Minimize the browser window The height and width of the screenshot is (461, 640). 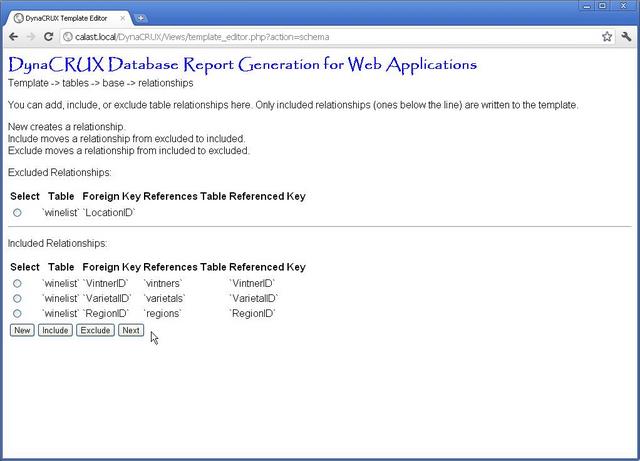[587, 6]
